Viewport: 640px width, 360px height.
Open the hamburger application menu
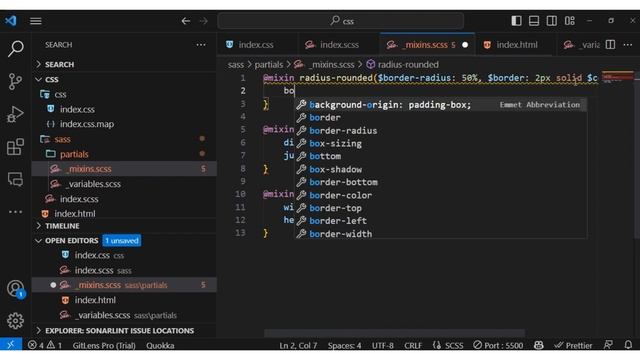[x=36, y=21]
